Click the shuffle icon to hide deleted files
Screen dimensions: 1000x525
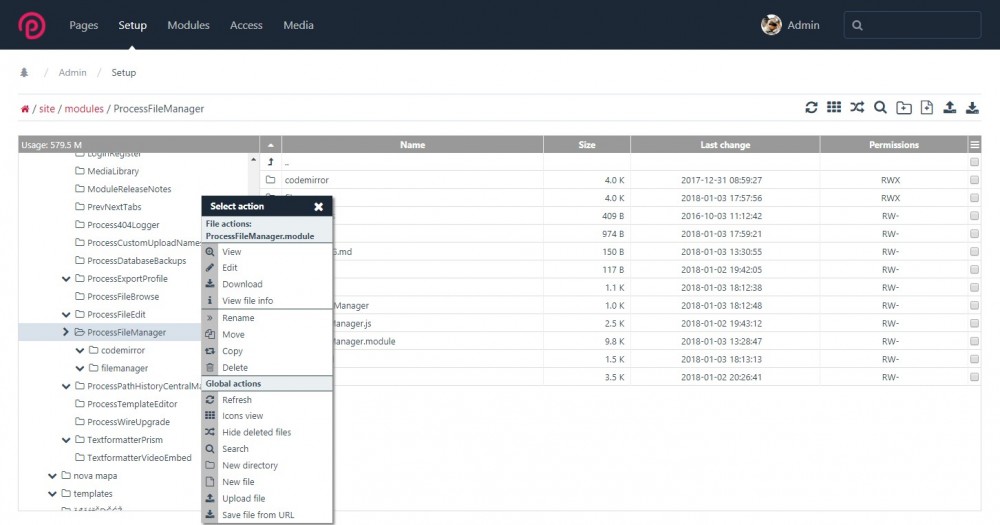pyautogui.click(x=857, y=108)
